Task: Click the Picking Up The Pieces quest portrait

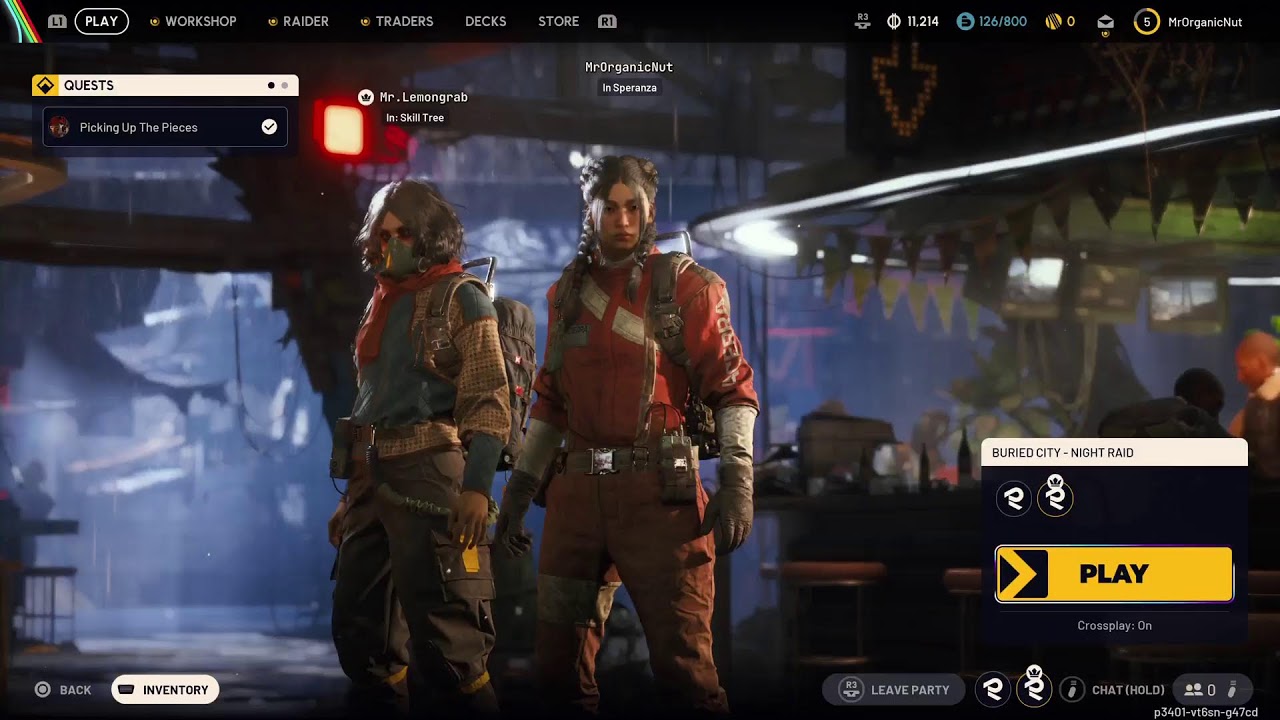Action: coord(59,127)
